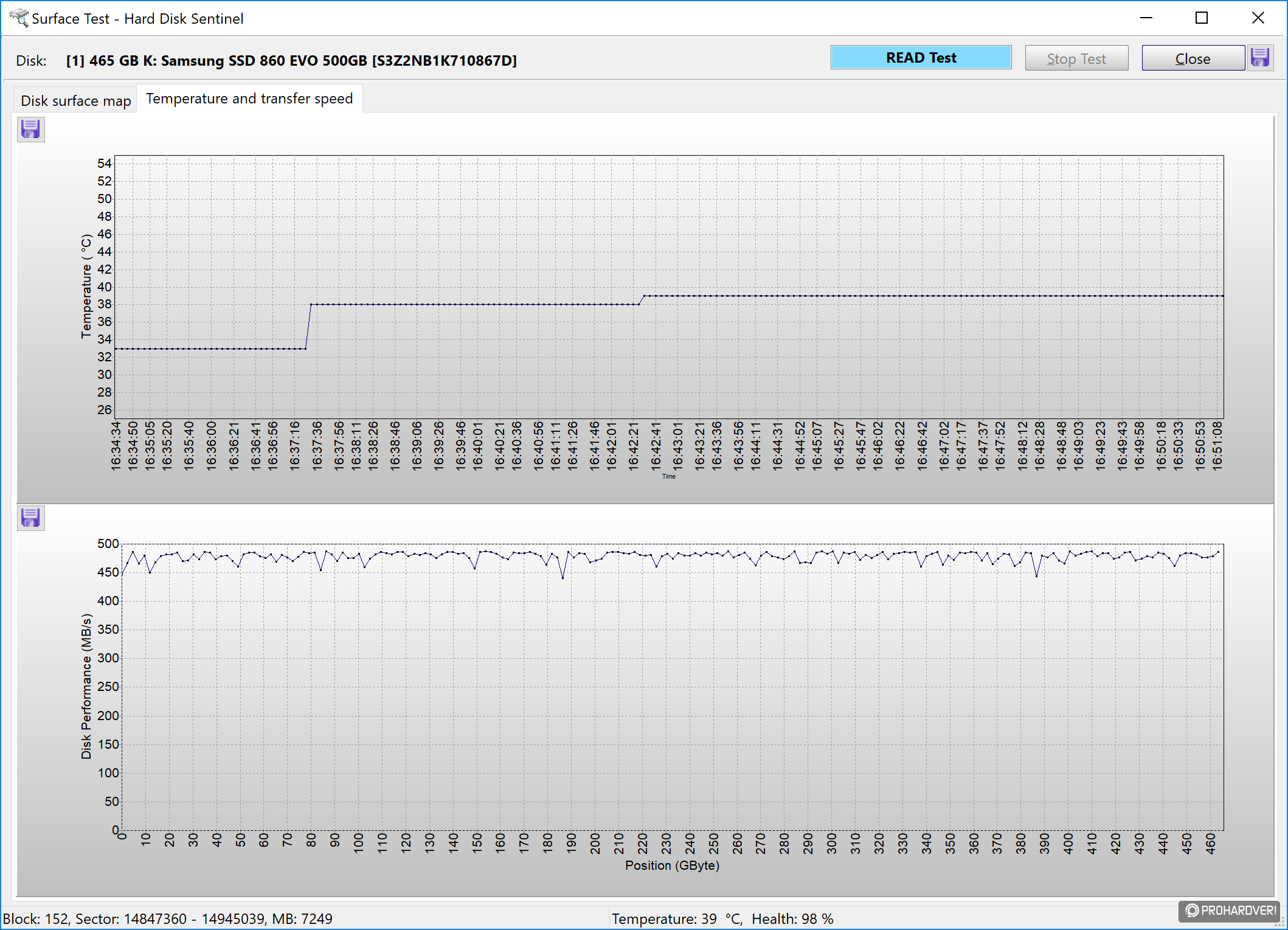The image size is (1288, 930).
Task: Save the temperature chart with its floppy icon
Action: click(x=30, y=130)
